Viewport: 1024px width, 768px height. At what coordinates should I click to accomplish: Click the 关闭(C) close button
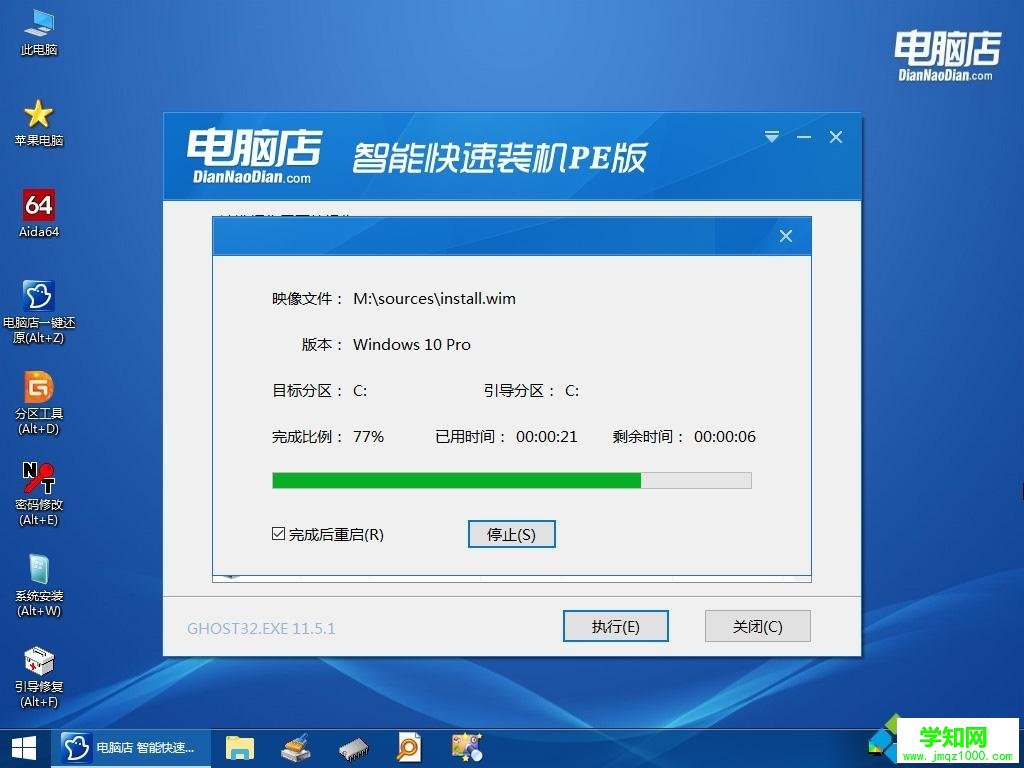[757, 626]
